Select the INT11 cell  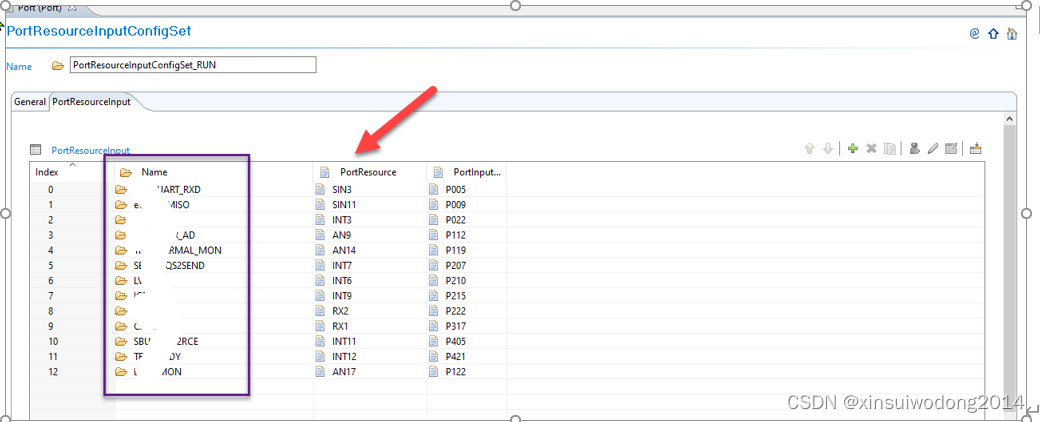coord(344,342)
